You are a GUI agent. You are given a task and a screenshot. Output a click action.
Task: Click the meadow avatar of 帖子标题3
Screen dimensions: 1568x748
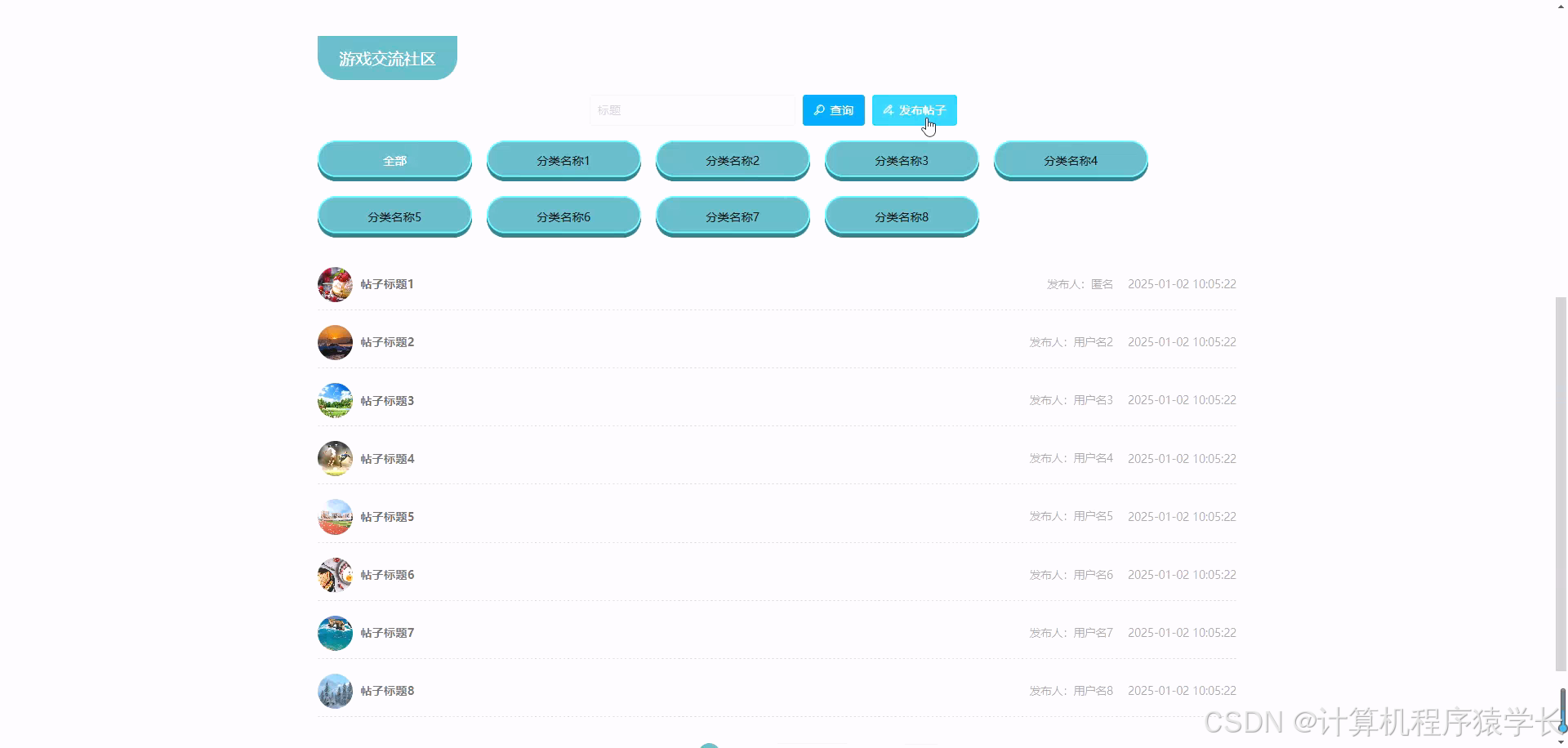tap(335, 400)
